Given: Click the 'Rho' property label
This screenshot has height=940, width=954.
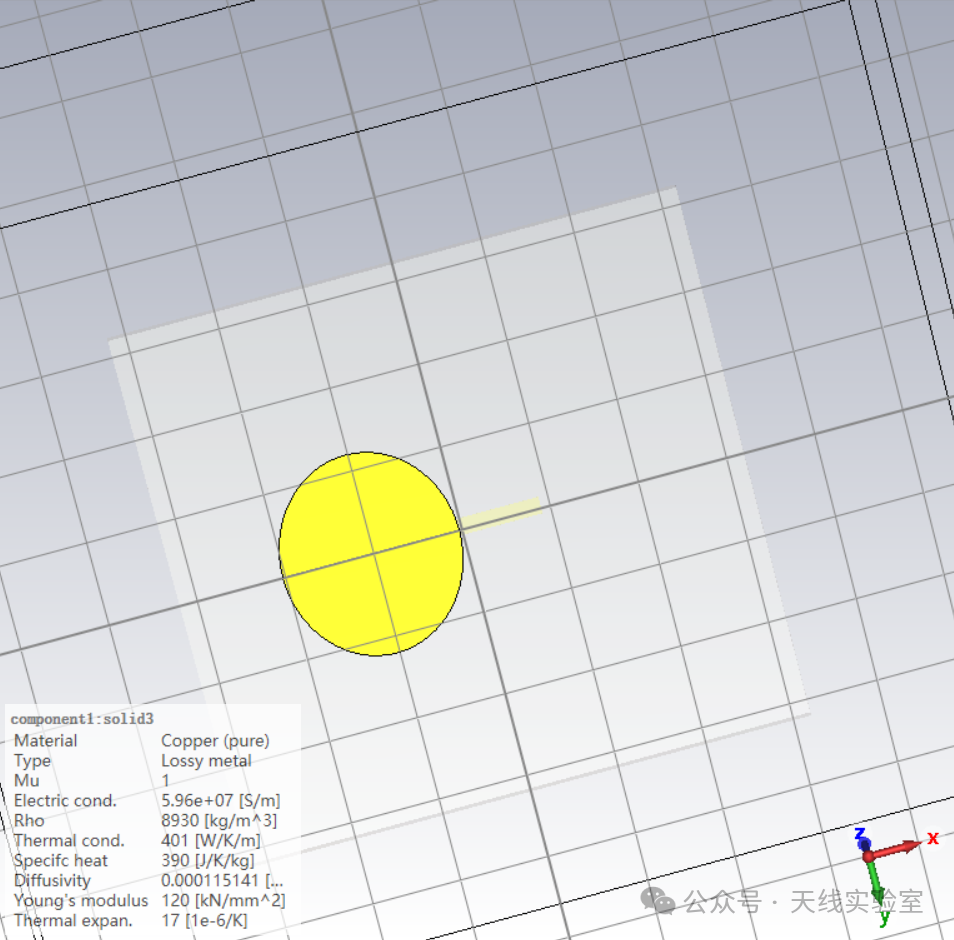Looking at the screenshot, I should pos(29,820).
